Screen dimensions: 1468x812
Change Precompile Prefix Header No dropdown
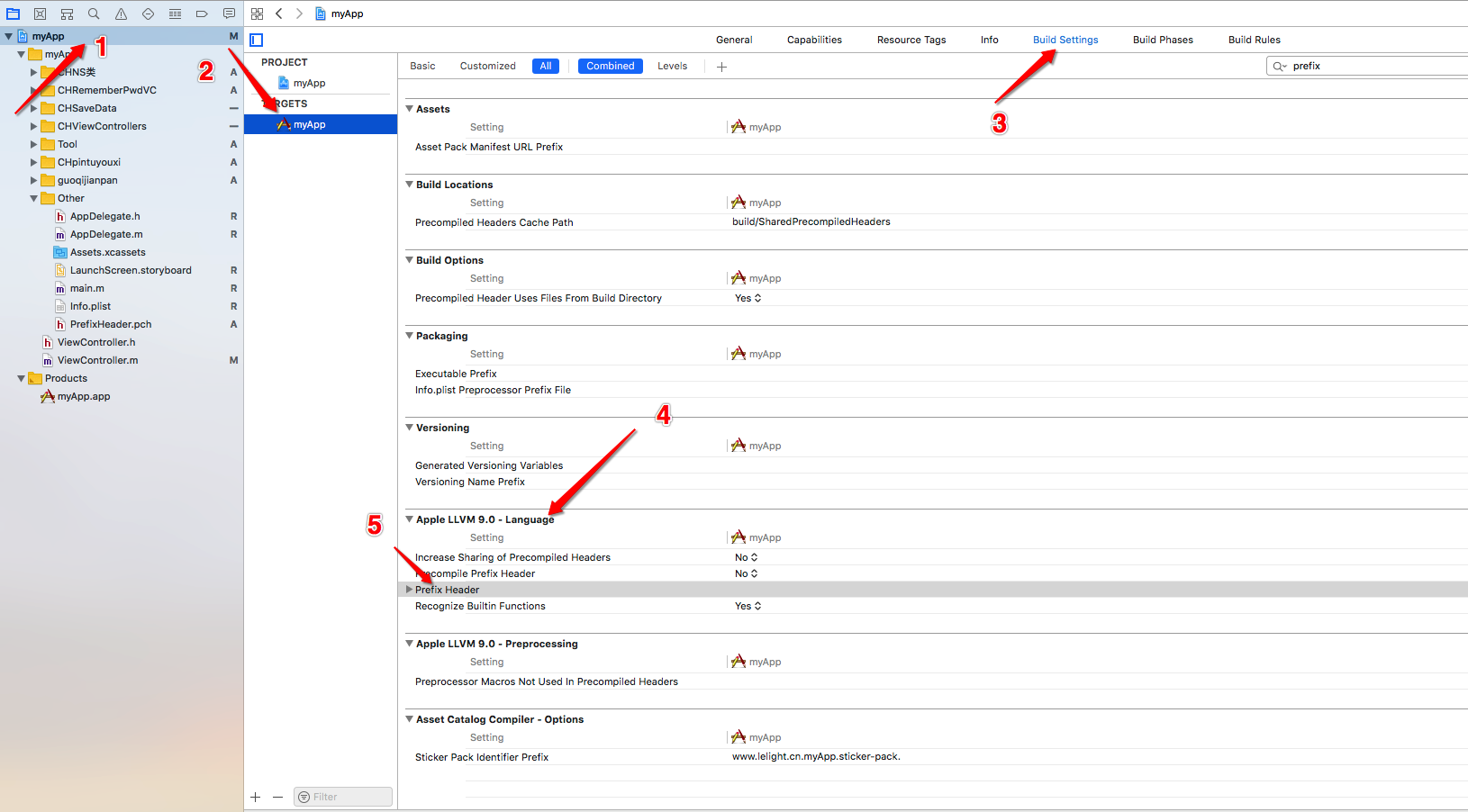point(746,573)
